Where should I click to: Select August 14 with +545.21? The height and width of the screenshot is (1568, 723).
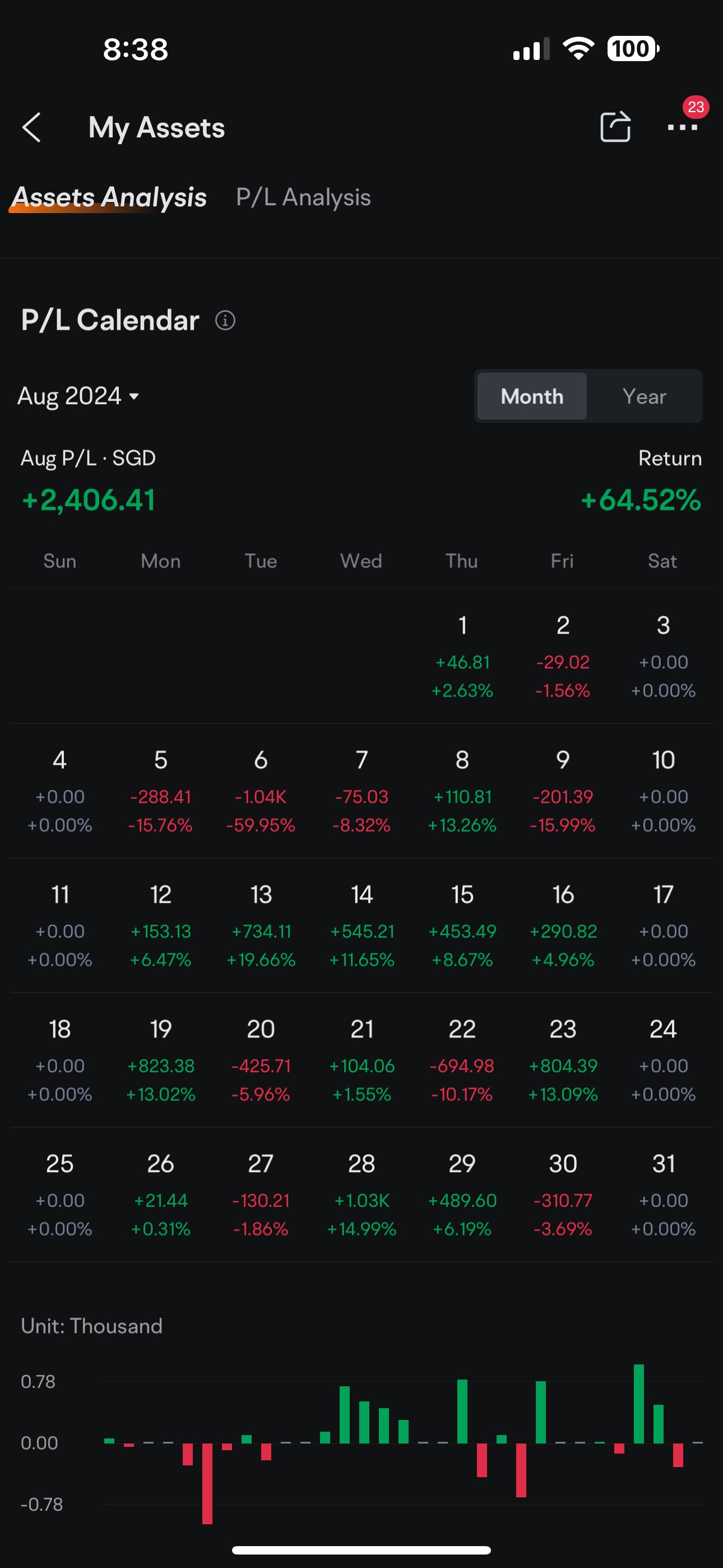361,926
